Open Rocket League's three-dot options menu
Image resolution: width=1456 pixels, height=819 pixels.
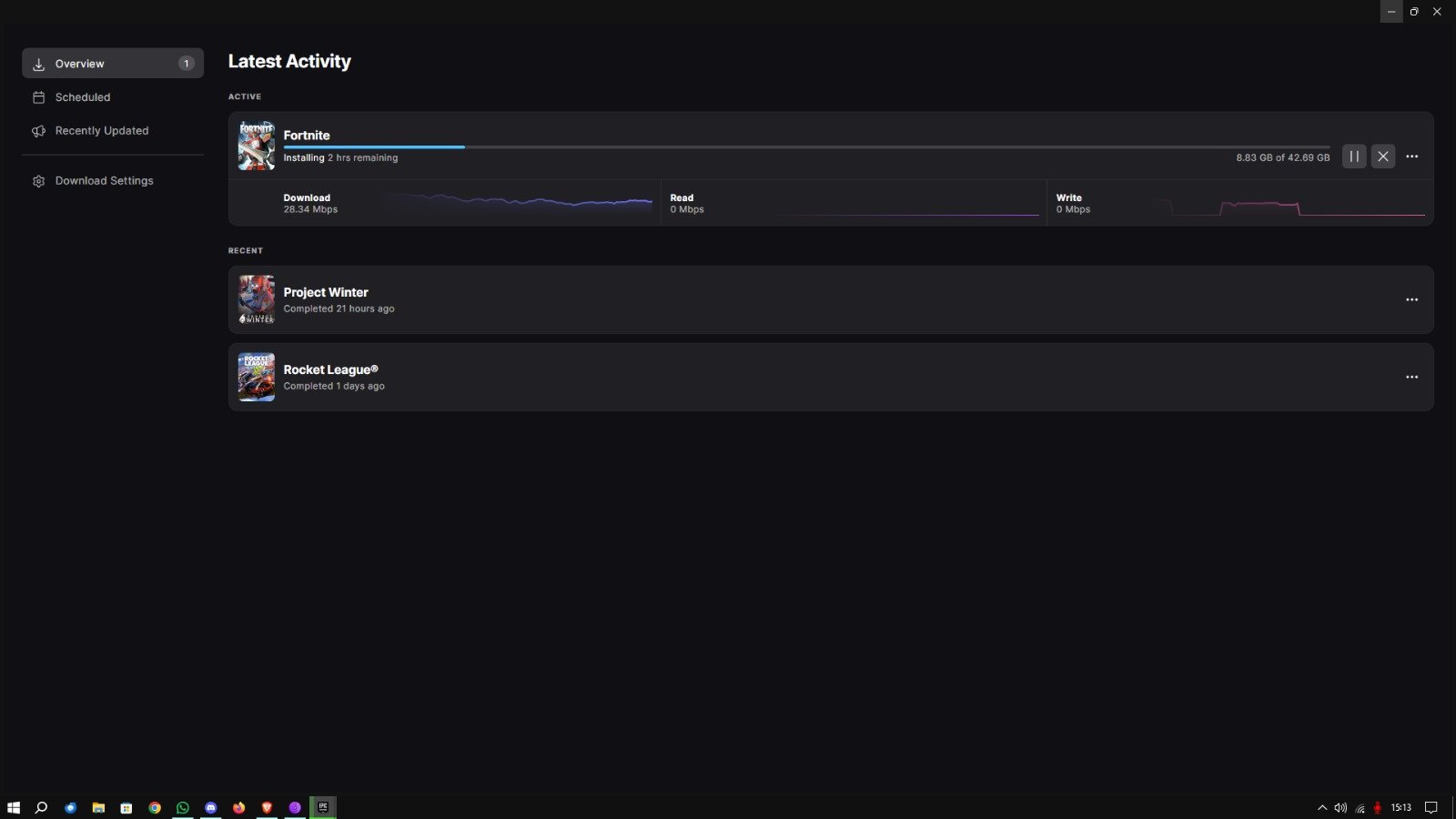click(1411, 377)
